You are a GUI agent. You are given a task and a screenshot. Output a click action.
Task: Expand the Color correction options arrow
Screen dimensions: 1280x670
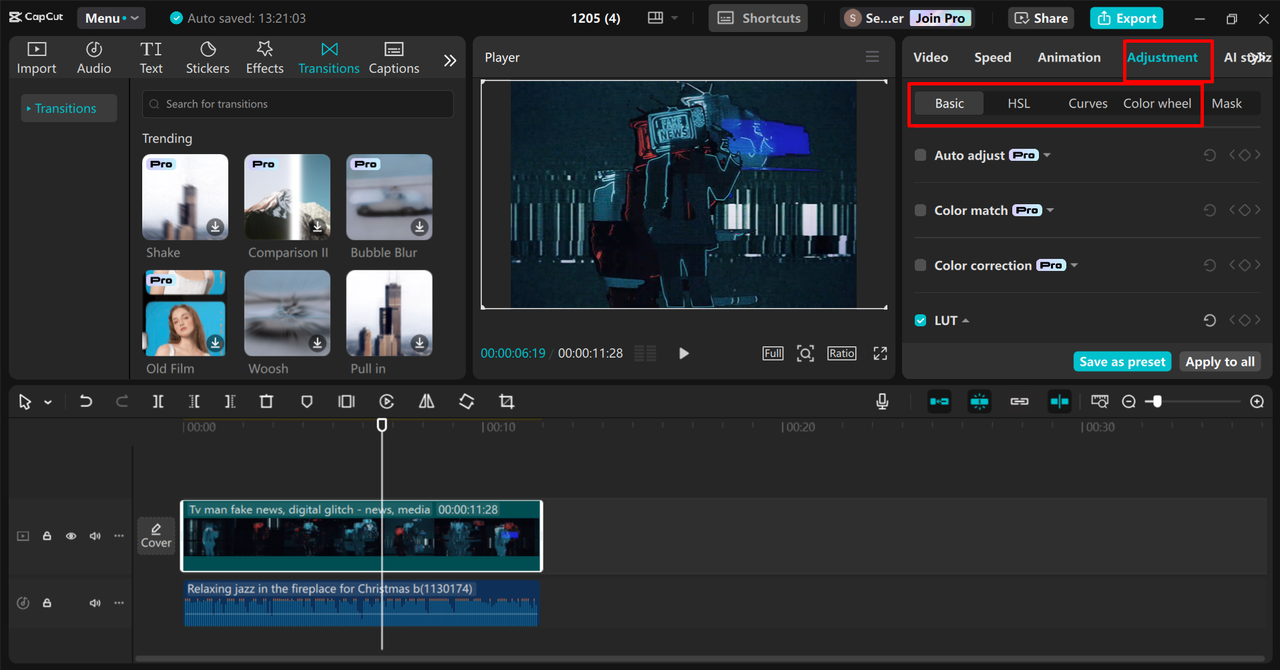click(x=1074, y=265)
